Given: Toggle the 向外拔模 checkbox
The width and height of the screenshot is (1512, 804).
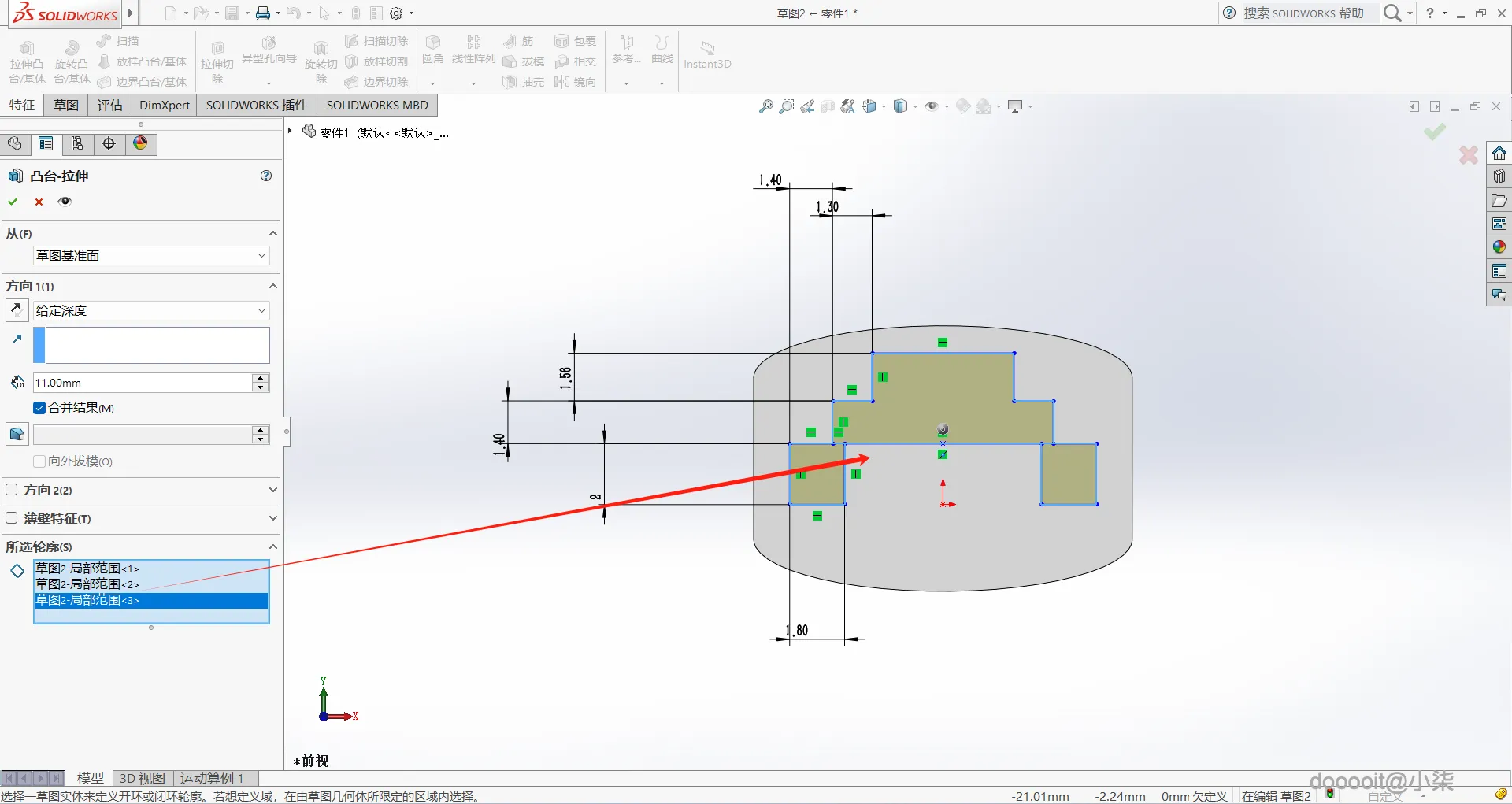Looking at the screenshot, I should pos(39,461).
